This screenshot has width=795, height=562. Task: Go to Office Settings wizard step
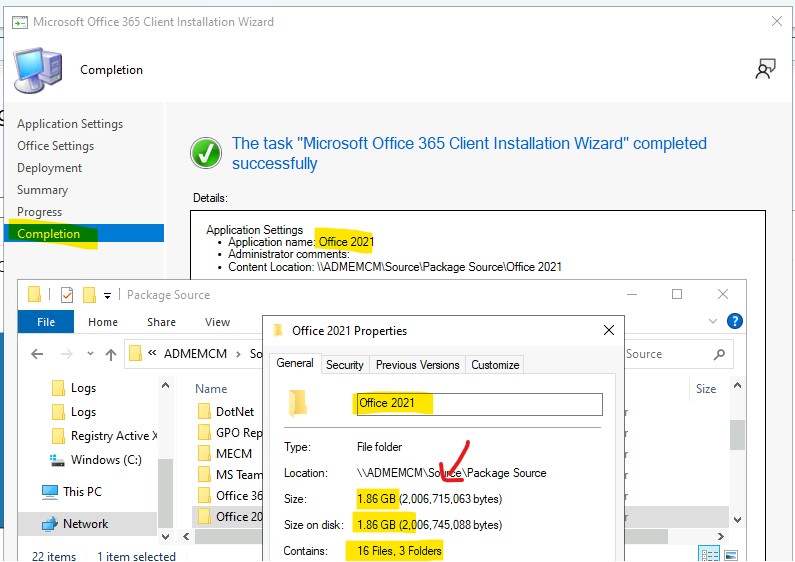click(55, 146)
